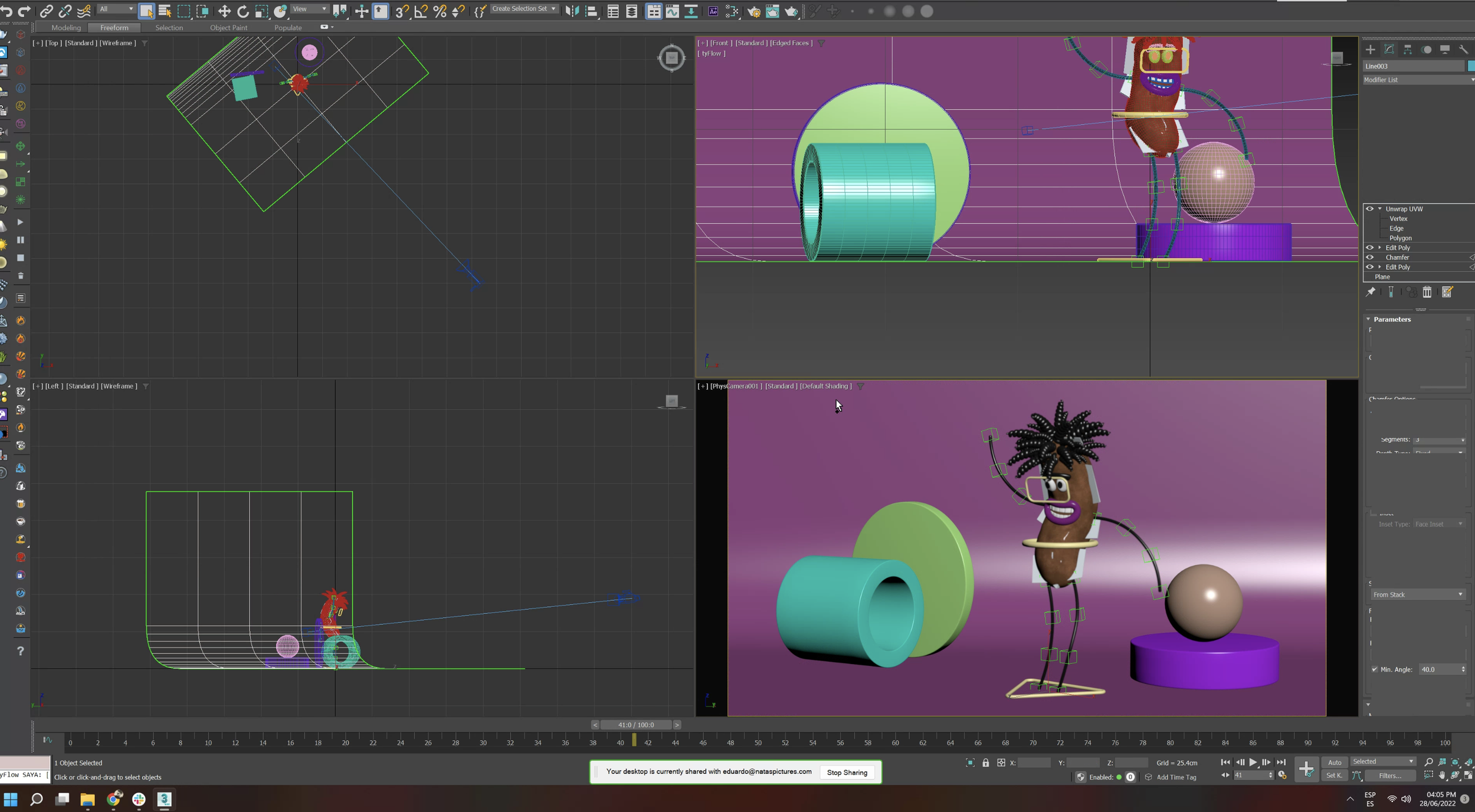Hide the Unwrap UVW modifier eye
This screenshot has height=812, width=1475.
tap(1370, 209)
